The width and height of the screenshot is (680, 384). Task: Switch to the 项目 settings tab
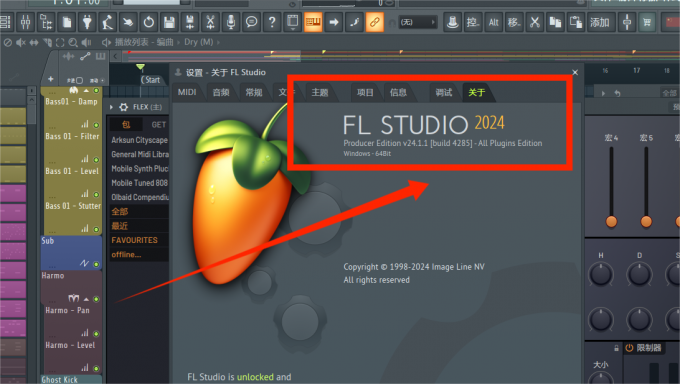coord(365,92)
